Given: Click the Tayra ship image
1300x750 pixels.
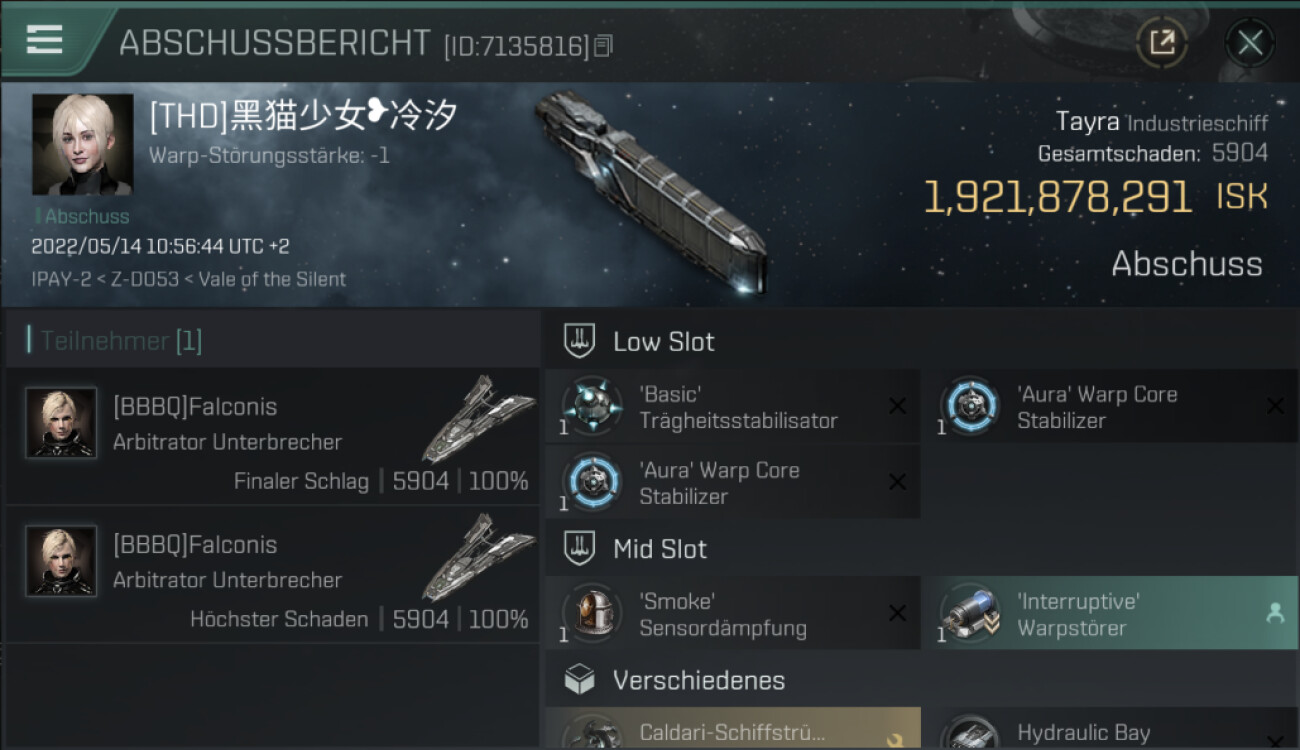Looking at the screenshot, I should click(650, 192).
